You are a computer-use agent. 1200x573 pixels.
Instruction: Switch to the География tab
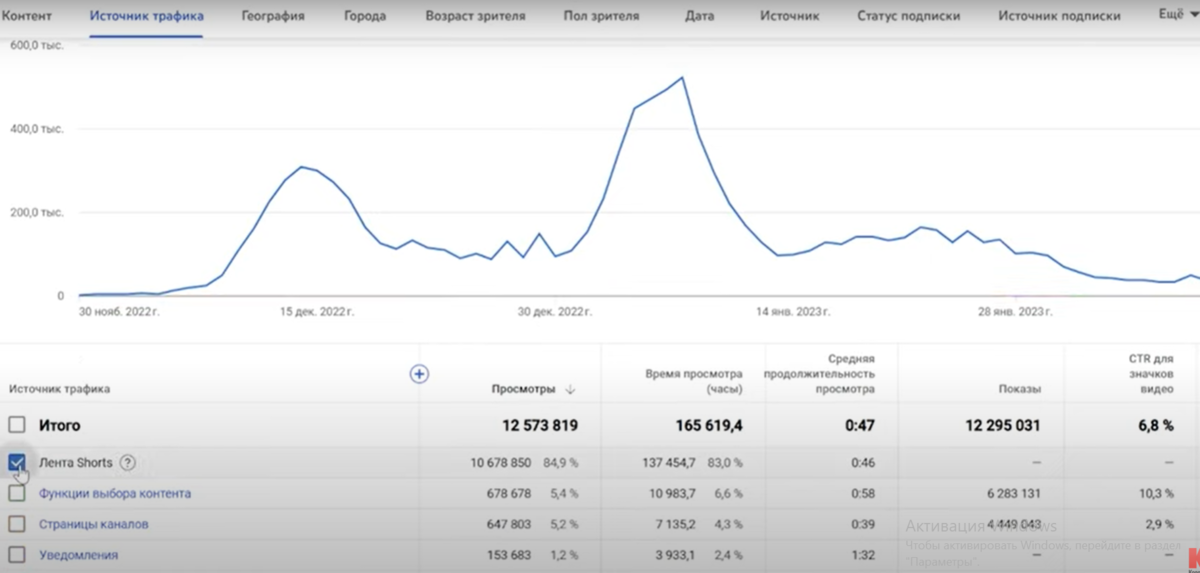coord(273,16)
